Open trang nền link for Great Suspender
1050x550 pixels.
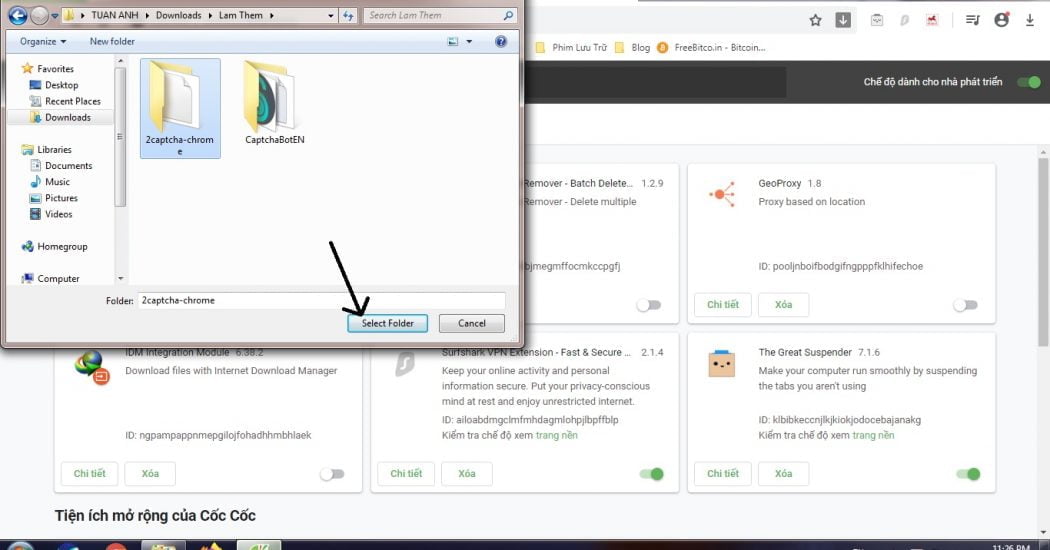click(x=873, y=435)
